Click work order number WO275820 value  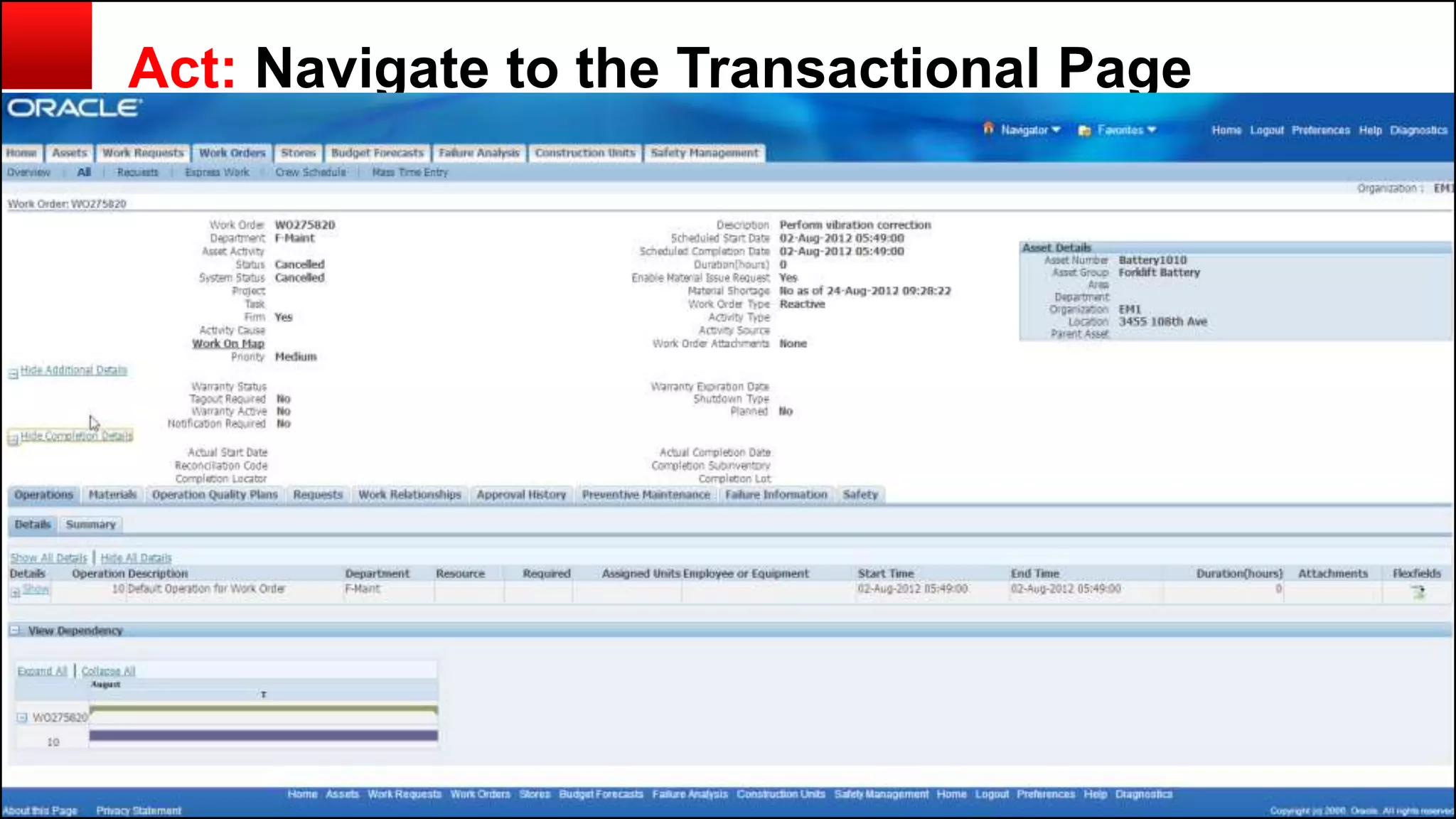[x=305, y=225]
